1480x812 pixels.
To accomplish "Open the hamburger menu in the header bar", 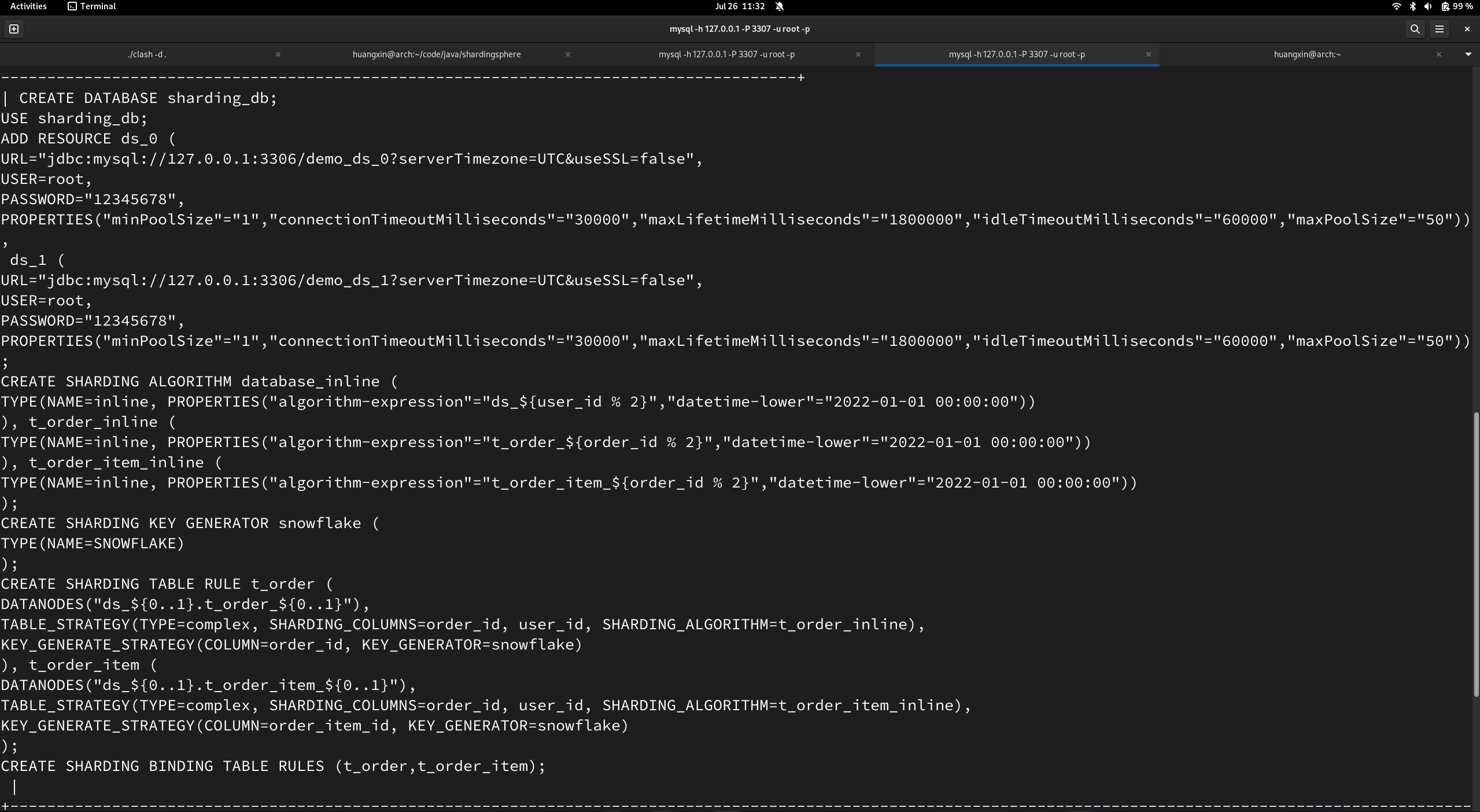I will point(1440,29).
